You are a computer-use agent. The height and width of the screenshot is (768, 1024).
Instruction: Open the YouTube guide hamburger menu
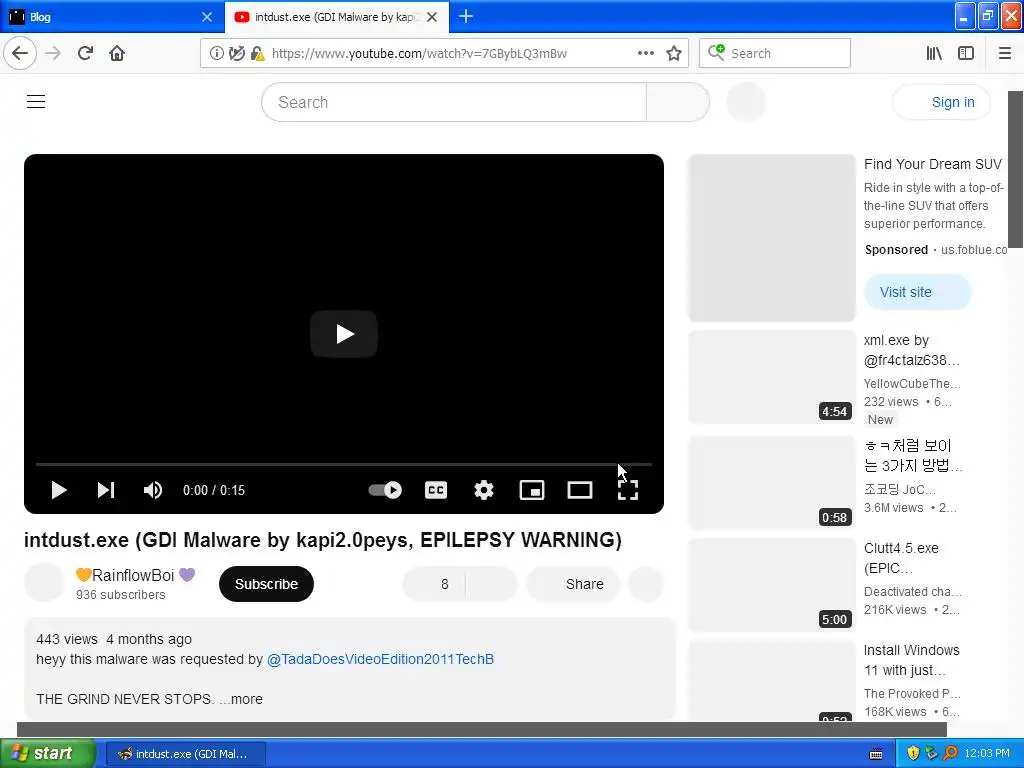pos(36,102)
